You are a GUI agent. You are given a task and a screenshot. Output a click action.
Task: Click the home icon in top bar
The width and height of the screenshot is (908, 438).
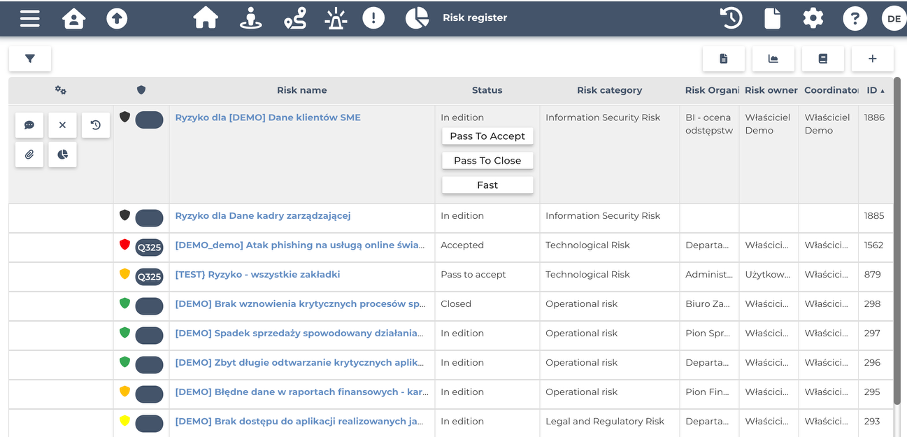click(x=205, y=18)
